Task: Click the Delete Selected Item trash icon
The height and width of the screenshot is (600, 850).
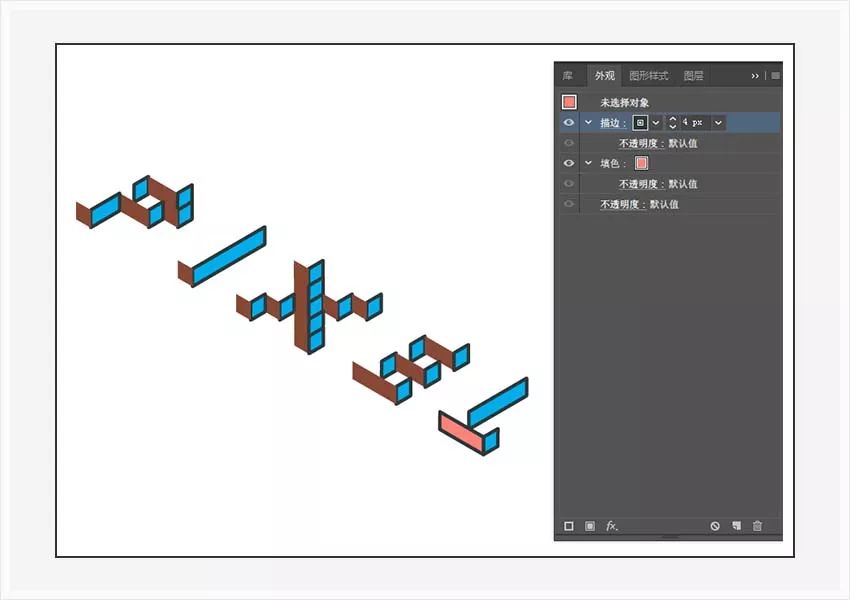Action: tap(757, 525)
